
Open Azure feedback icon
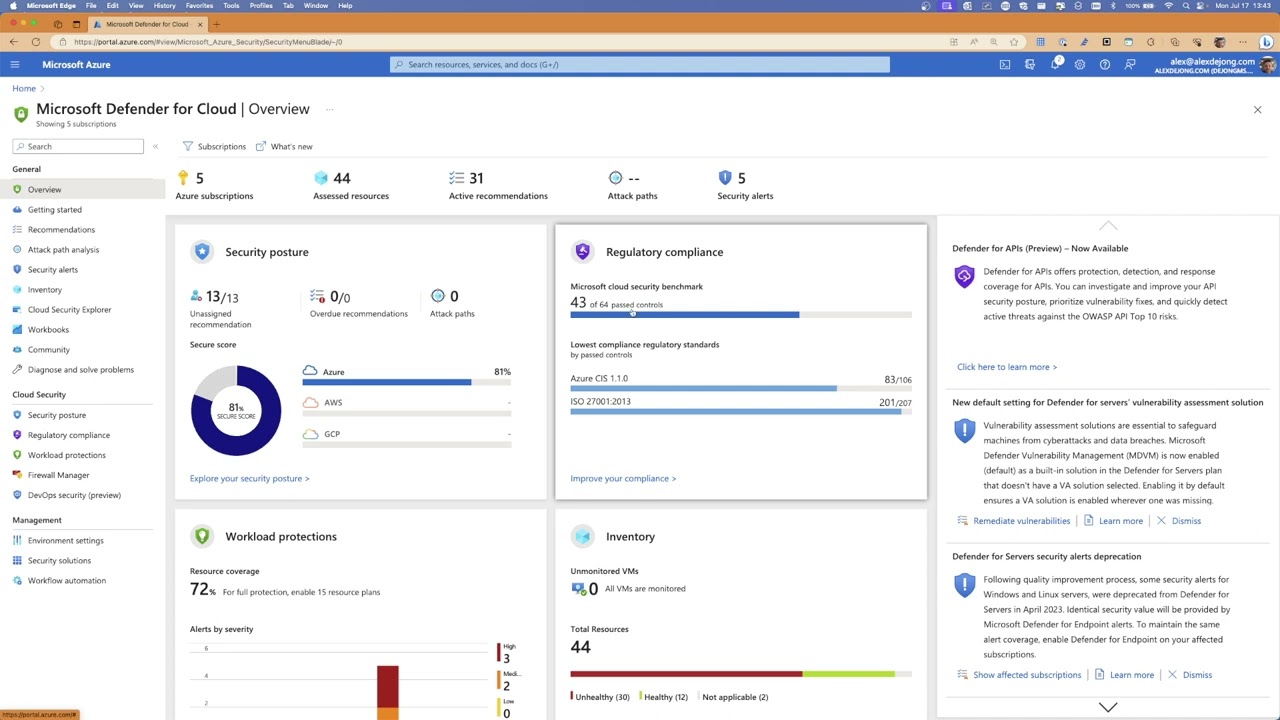tap(1130, 64)
